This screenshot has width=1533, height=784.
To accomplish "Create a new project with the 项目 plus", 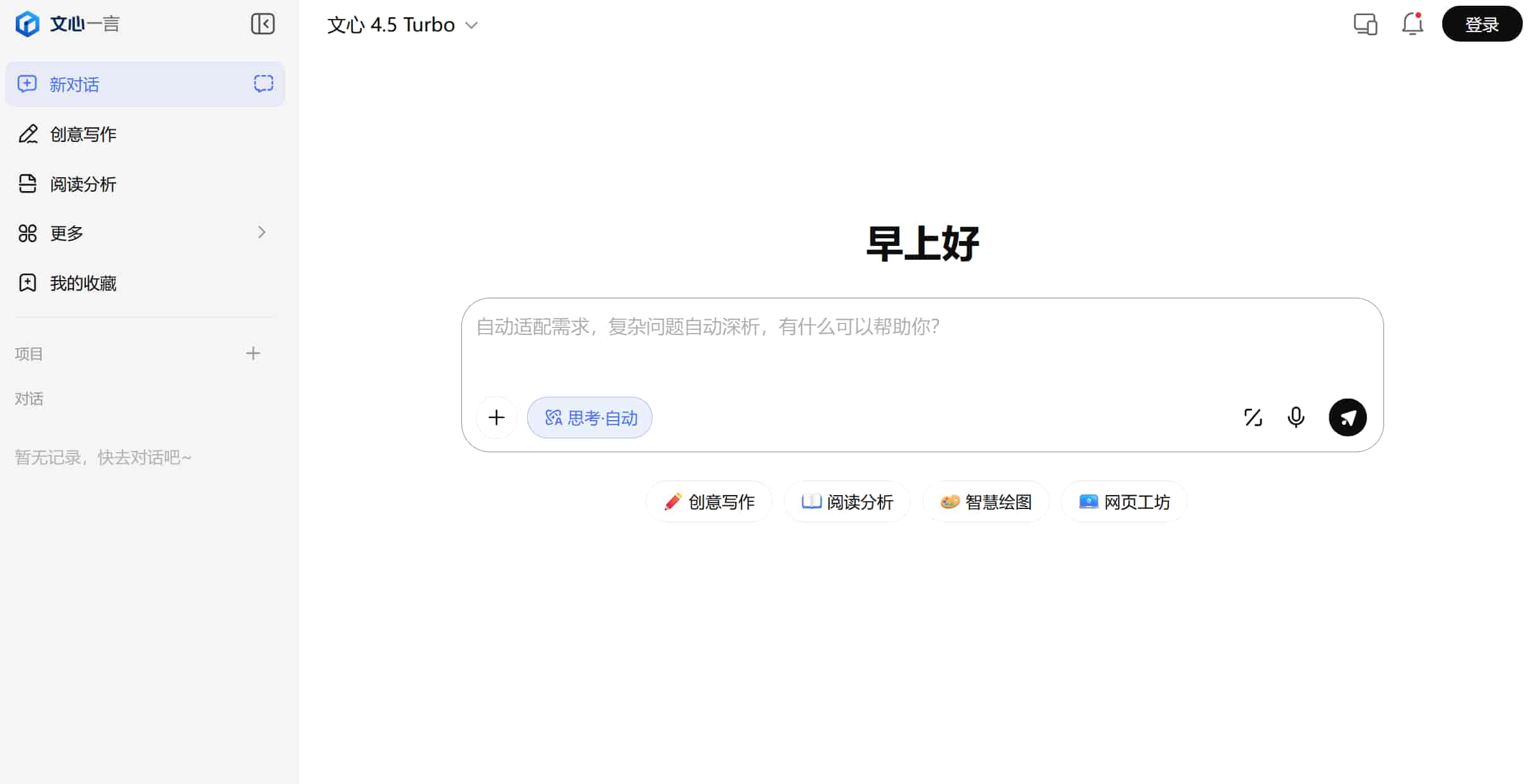I will click(252, 353).
